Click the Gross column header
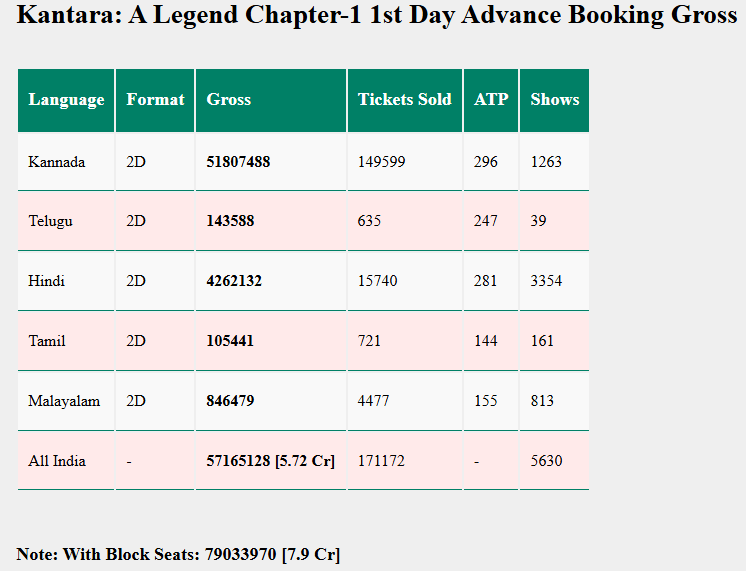 coord(229,100)
